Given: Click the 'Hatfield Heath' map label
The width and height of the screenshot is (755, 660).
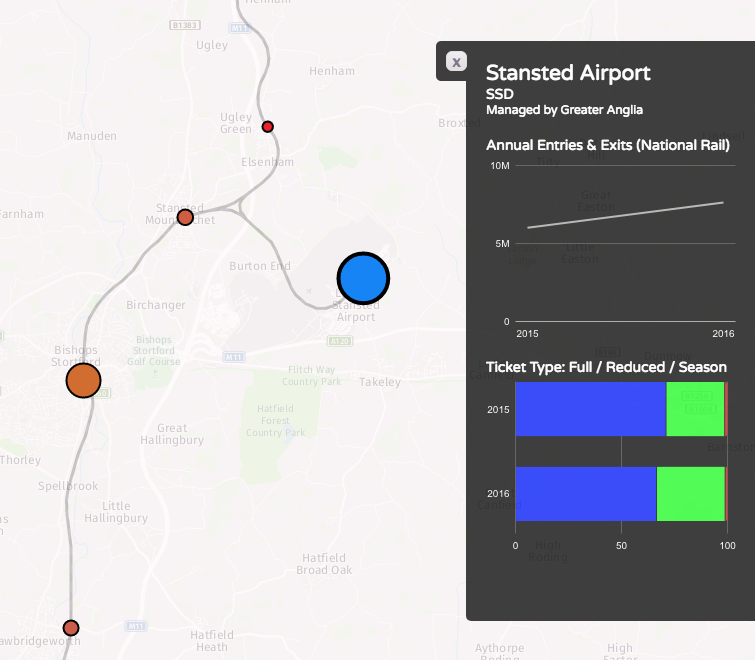Looking at the screenshot, I should pos(212,641).
